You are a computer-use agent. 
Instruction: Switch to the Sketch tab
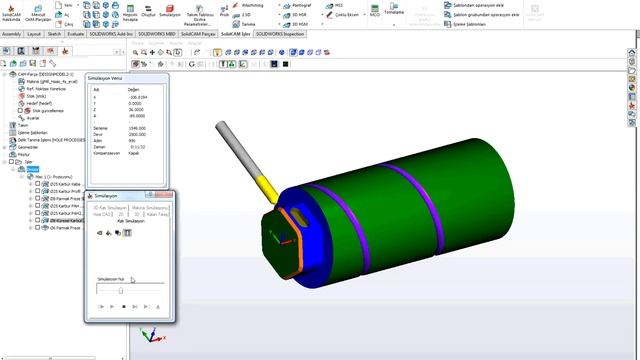[54, 34]
